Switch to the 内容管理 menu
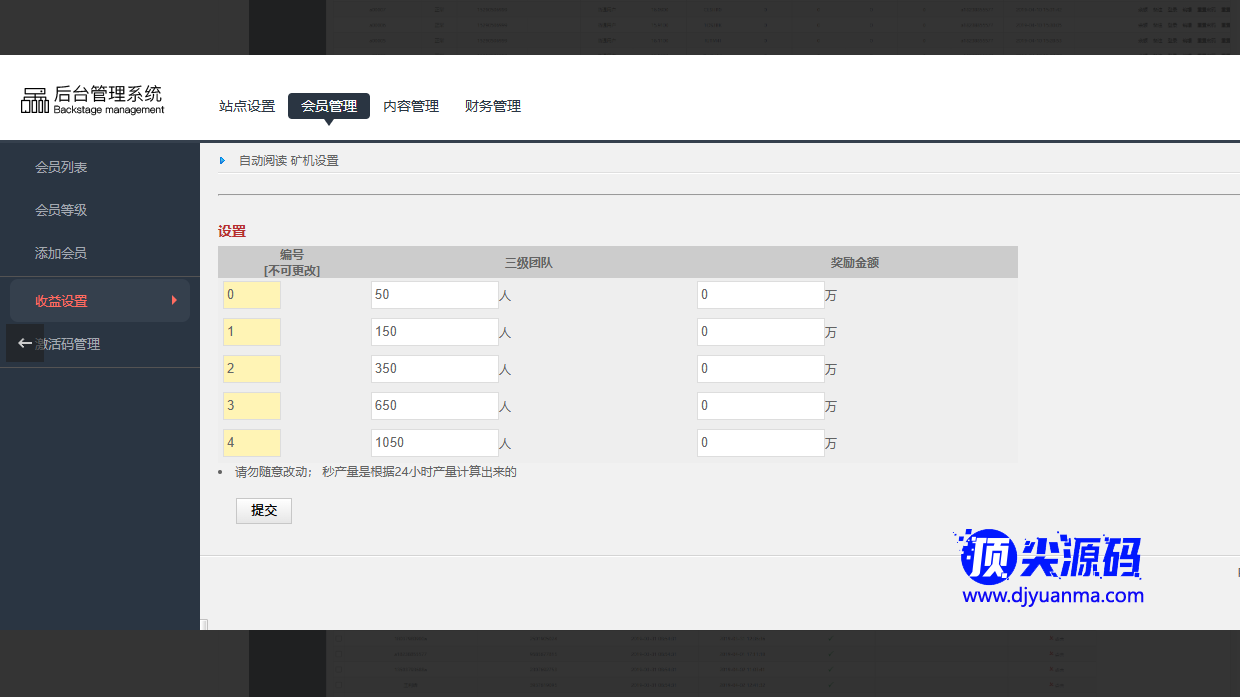 click(x=411, y=106)
